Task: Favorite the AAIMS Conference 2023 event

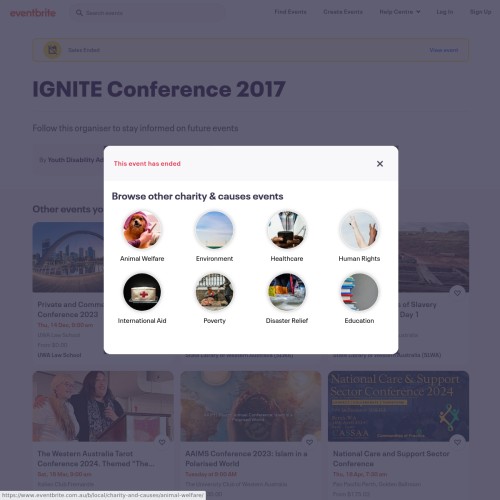Action: (x=310, y=442)
